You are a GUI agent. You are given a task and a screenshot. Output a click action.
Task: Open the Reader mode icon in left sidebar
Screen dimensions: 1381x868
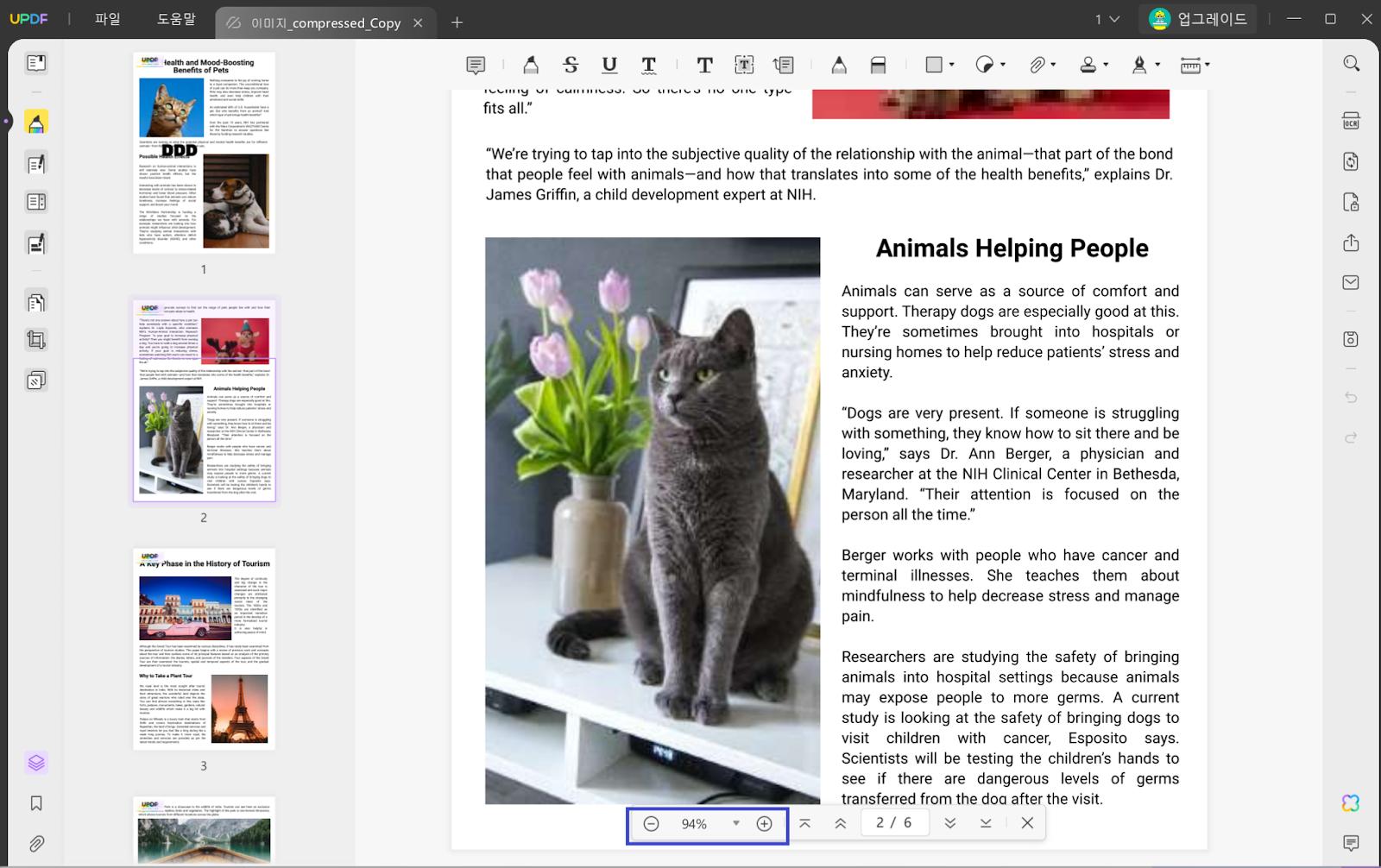pos(36,63)
